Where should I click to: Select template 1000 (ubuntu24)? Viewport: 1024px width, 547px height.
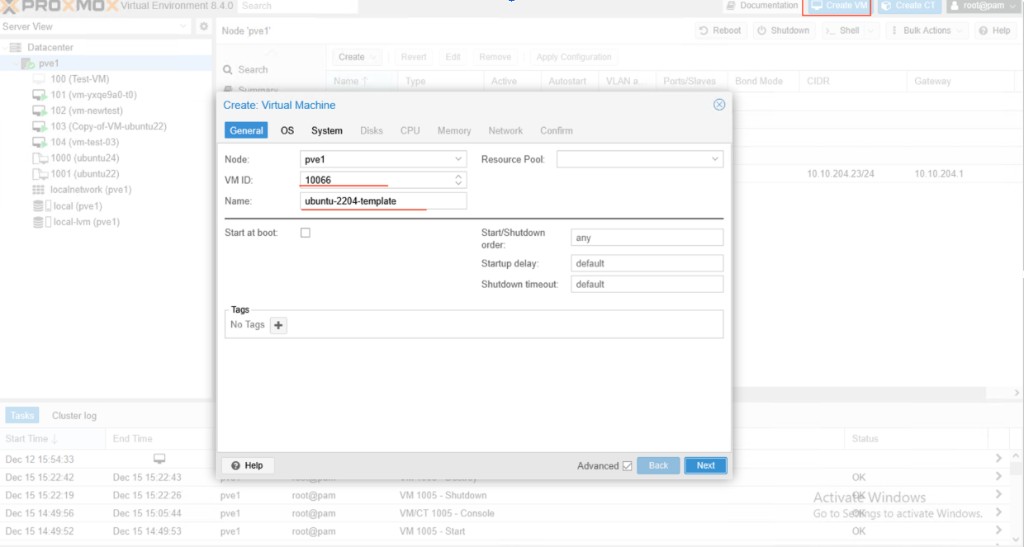(85, 158)
